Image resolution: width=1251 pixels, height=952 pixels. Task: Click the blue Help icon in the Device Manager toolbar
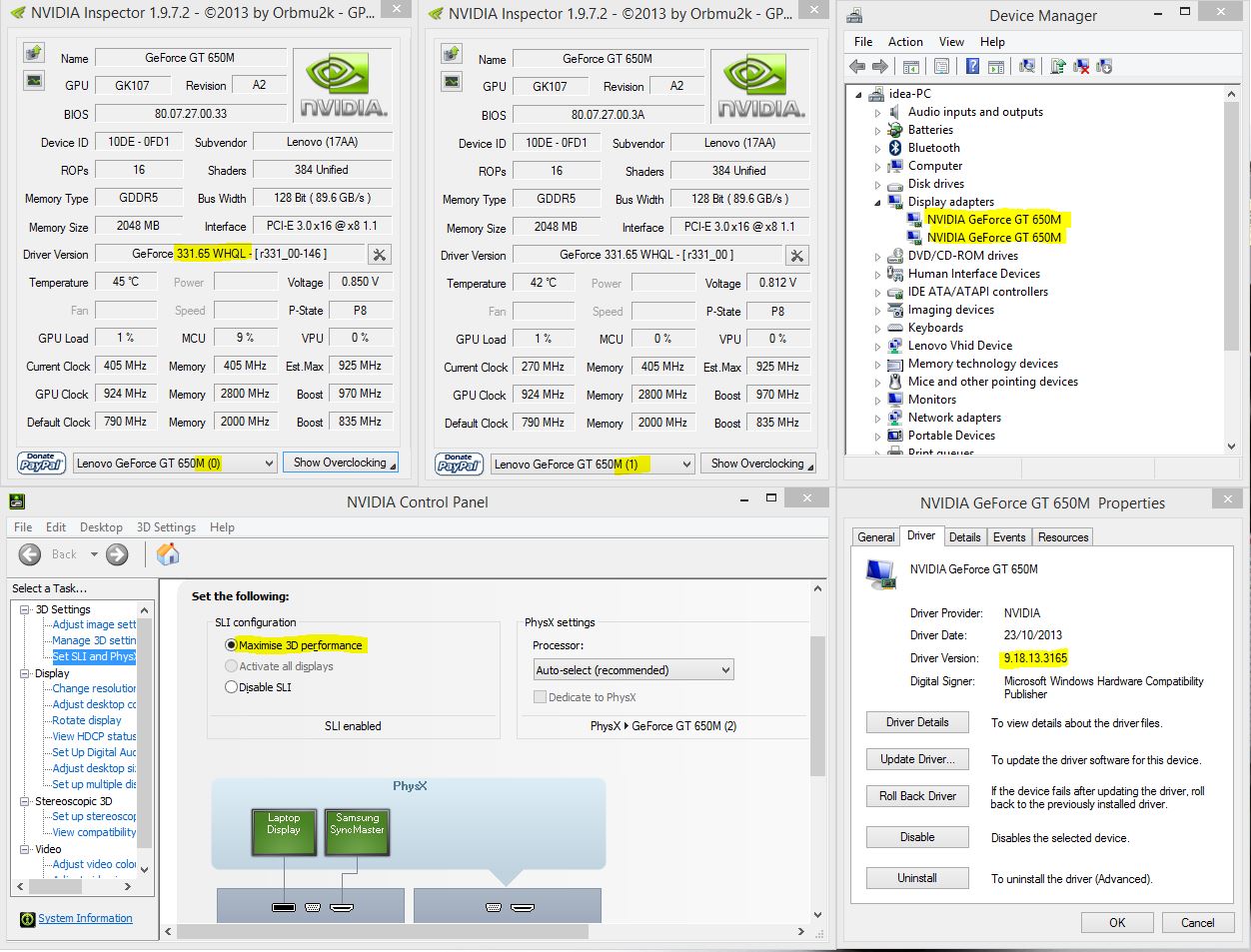(x=972, y=66)
